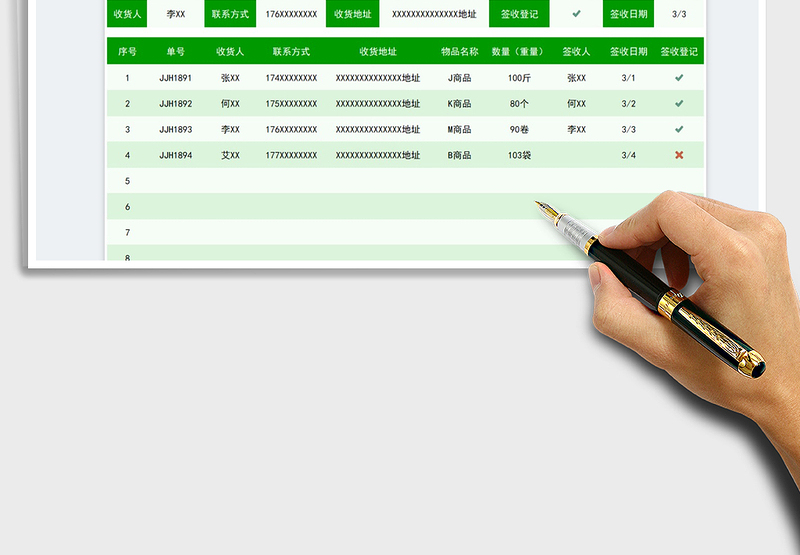Click the red X mark in row JJH1894
This screenshot has width=800, height=555.
click(679, 155)
